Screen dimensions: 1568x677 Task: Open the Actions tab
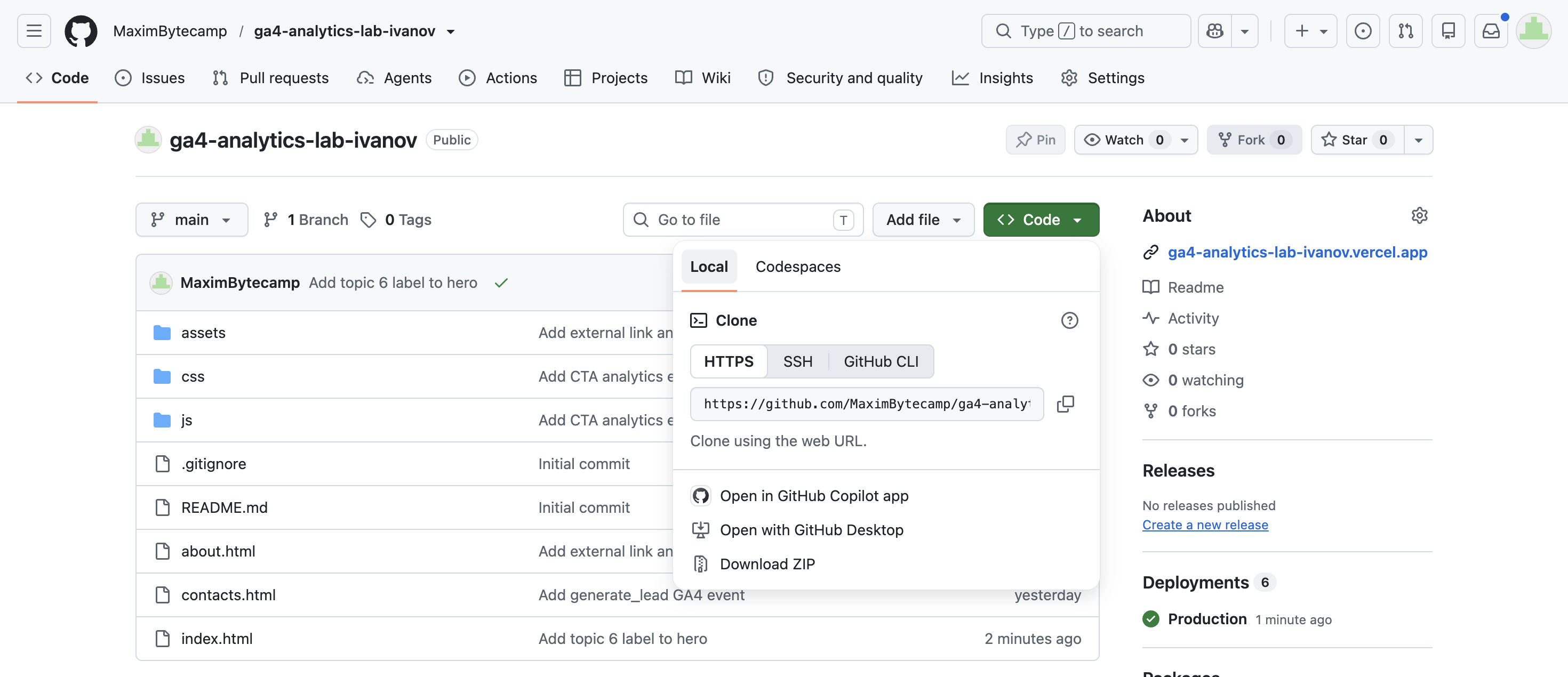(498, 78)
